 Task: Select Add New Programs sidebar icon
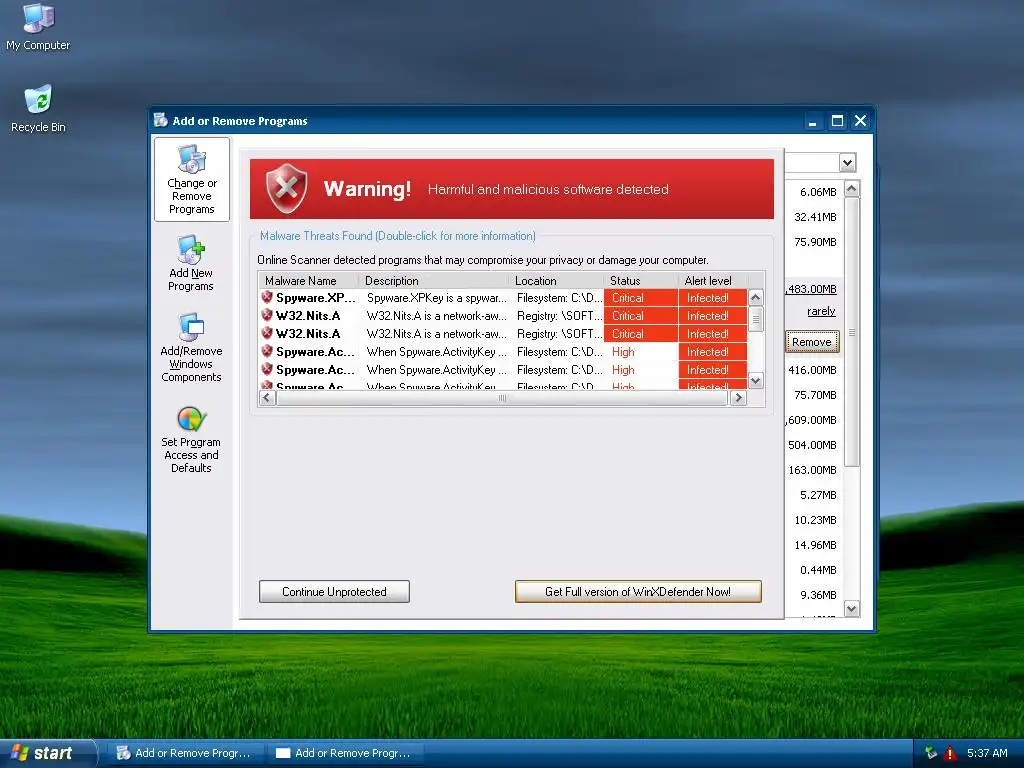(191, 264)
